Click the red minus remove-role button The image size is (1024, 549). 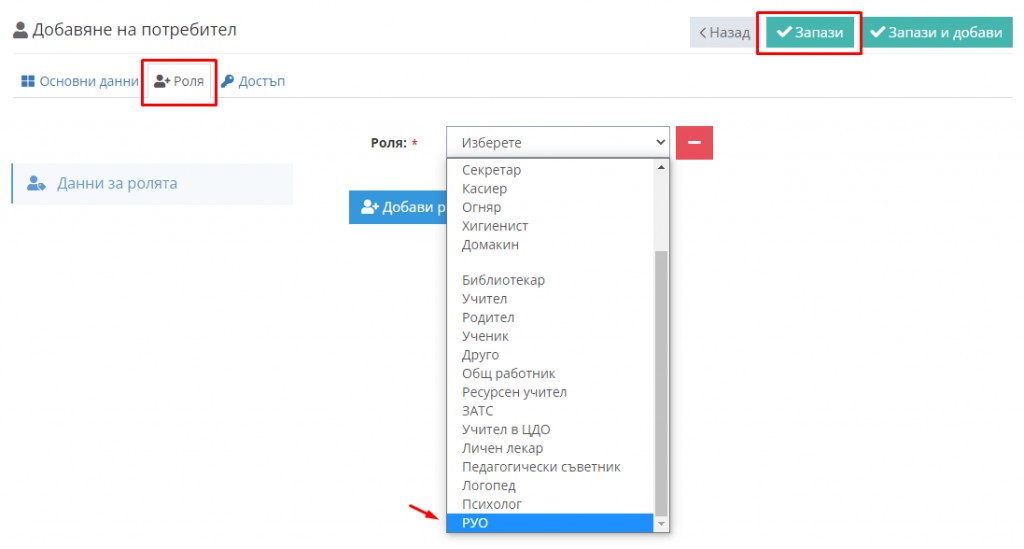694,142
